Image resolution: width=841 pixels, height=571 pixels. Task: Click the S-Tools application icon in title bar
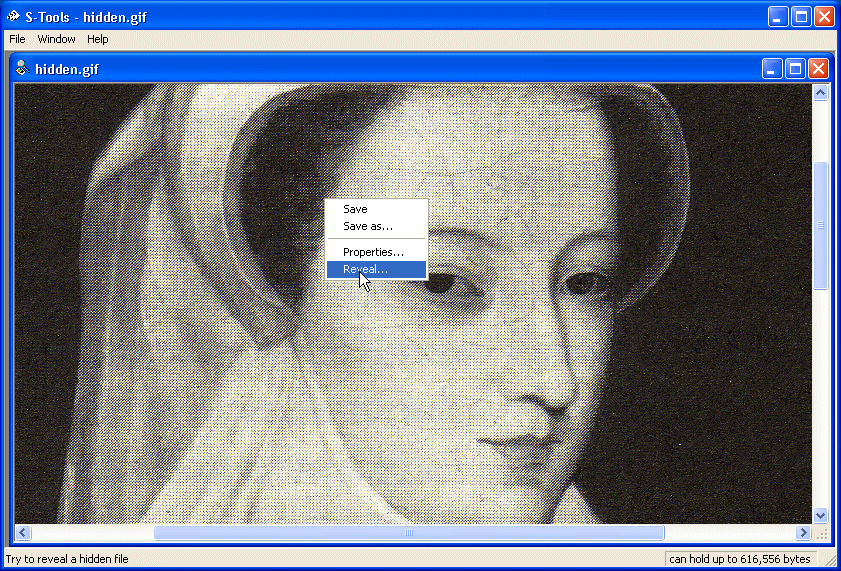coord(13,17)
